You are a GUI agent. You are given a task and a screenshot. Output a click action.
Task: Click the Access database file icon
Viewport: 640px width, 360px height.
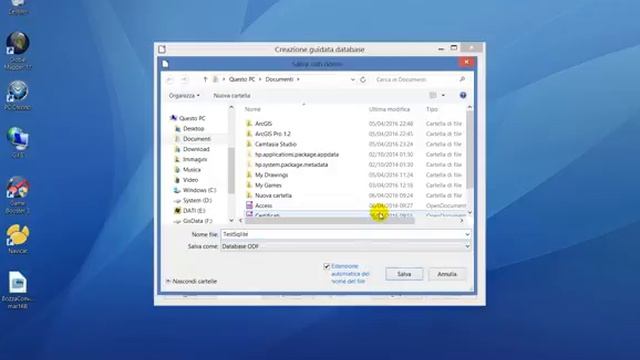pos(249,205)
